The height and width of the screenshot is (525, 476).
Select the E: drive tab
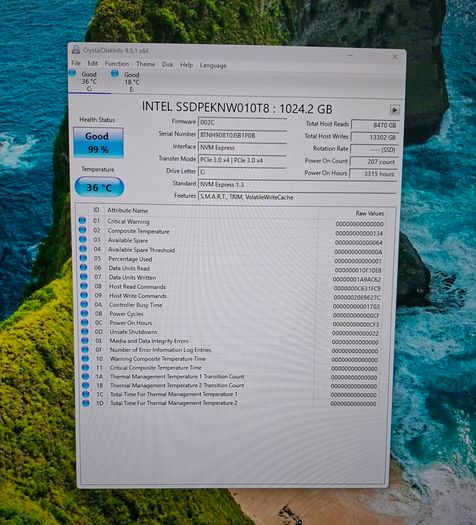coord(132,82)
